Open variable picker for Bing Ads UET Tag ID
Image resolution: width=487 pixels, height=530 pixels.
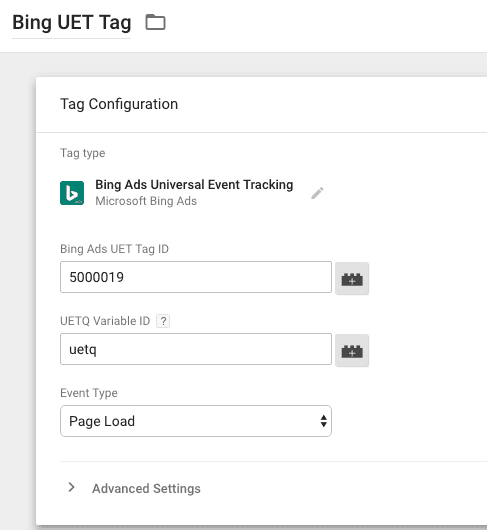[352, 278]
